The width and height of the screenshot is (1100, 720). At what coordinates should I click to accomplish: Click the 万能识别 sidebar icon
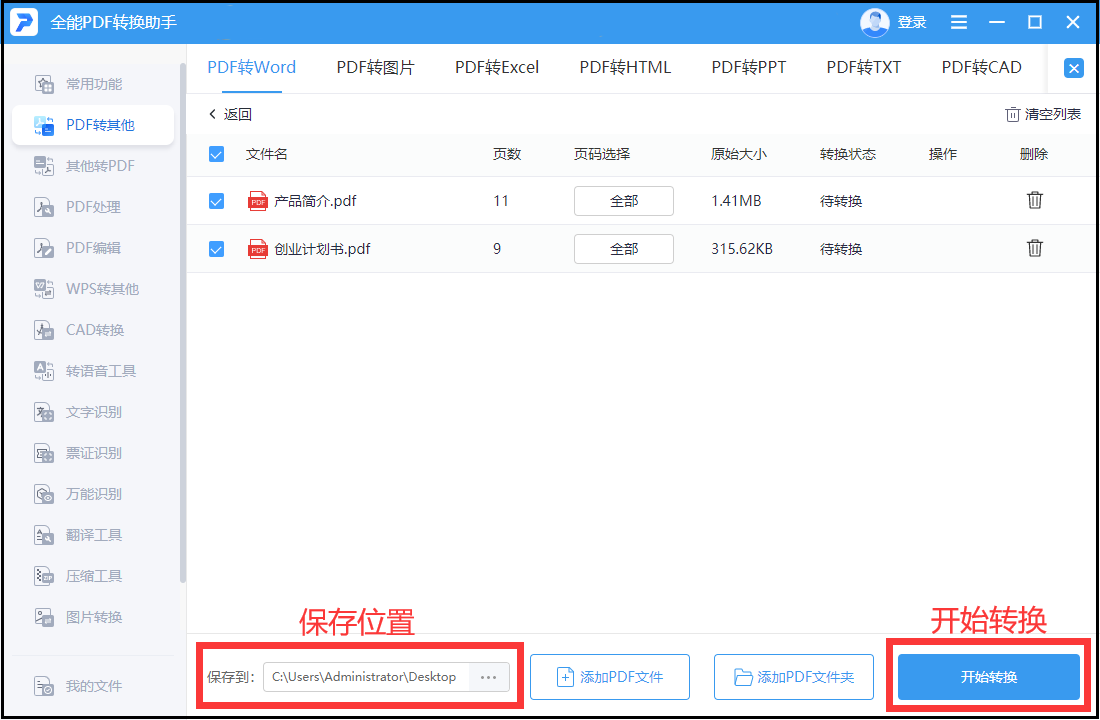pos(44,494)
